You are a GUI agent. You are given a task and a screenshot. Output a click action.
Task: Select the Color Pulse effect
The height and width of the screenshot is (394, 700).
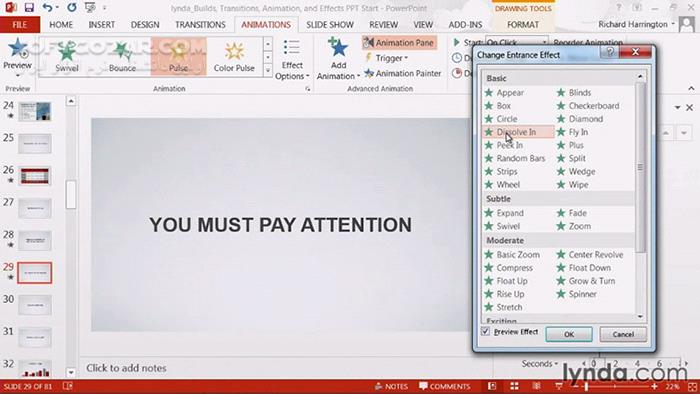point(234,57)
